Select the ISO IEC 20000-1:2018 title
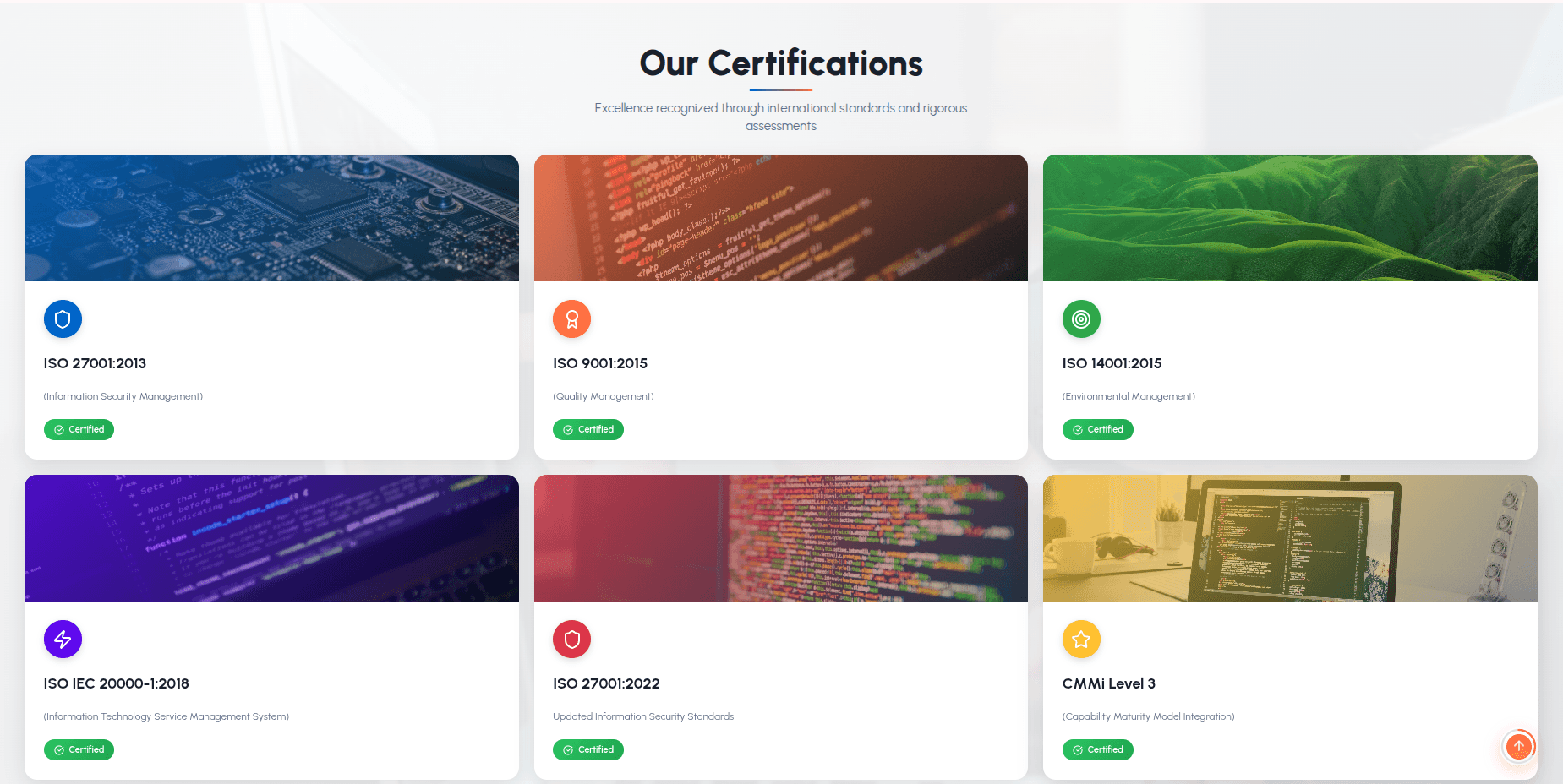The image size is (1563, 784). pyautogui.click(x=116, y=683)
